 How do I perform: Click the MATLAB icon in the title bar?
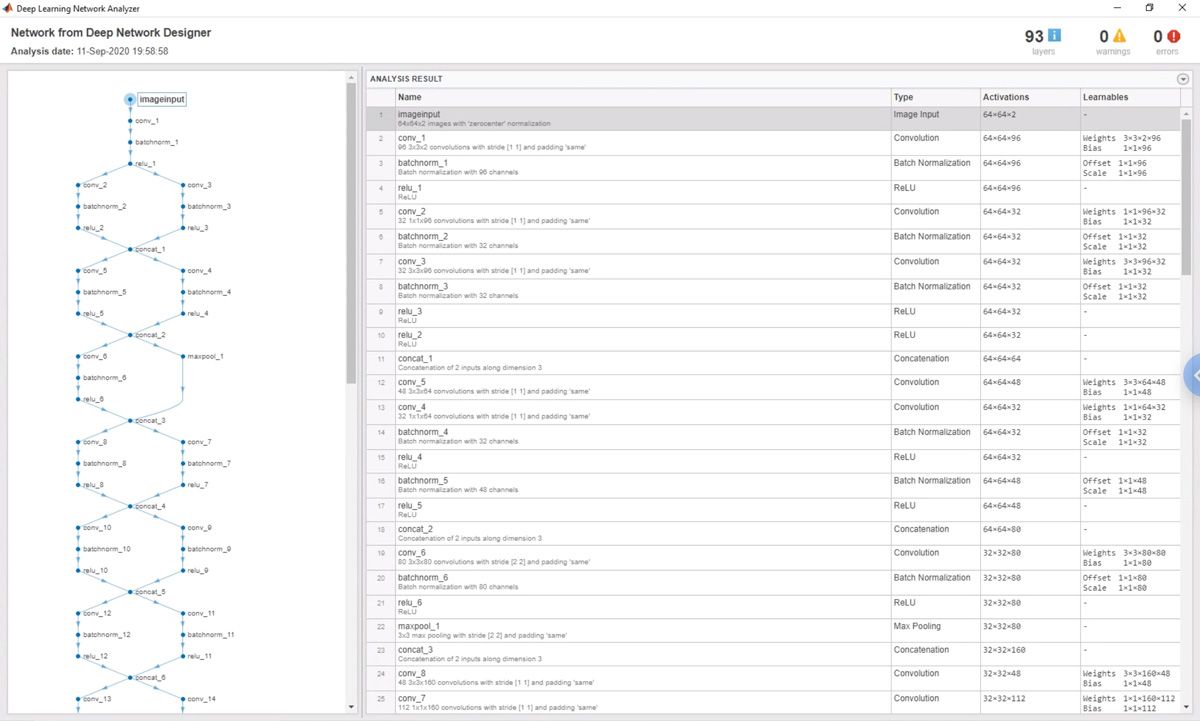point(9,9)
